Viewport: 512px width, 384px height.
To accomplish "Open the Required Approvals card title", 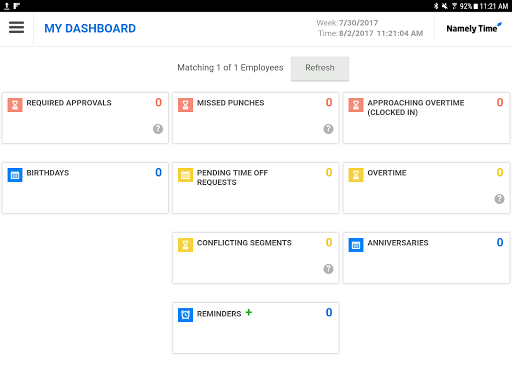I will (x=69, y=103).
